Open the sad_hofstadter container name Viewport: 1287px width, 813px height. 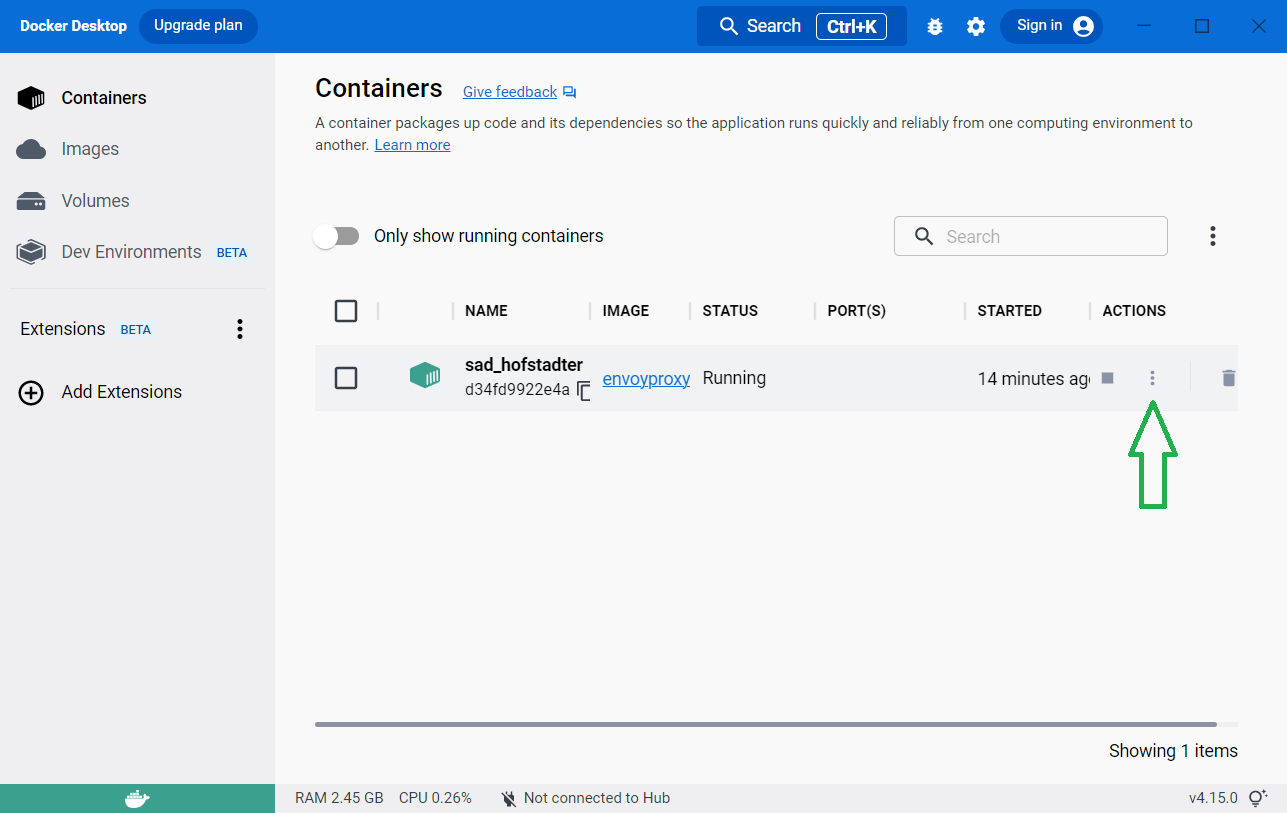pyautogui.click(x=524, y=365)
